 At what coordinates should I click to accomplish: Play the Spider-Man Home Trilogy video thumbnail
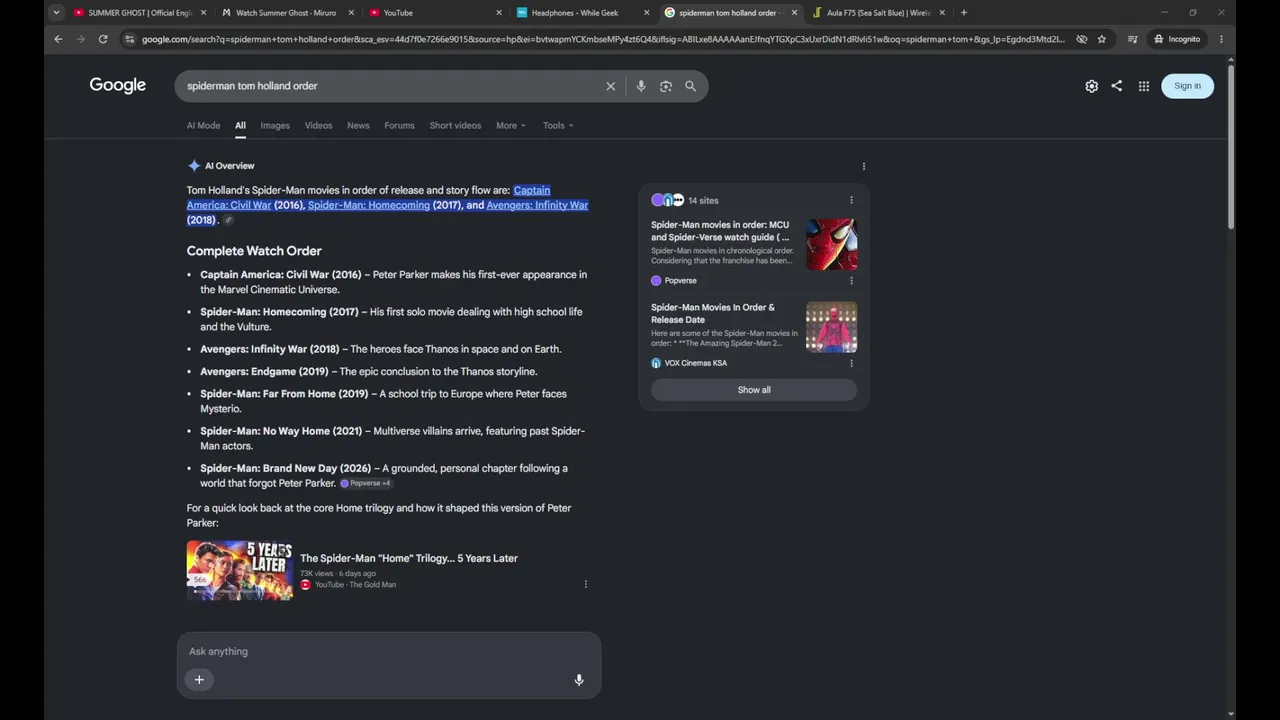click(x=240, y=570)
